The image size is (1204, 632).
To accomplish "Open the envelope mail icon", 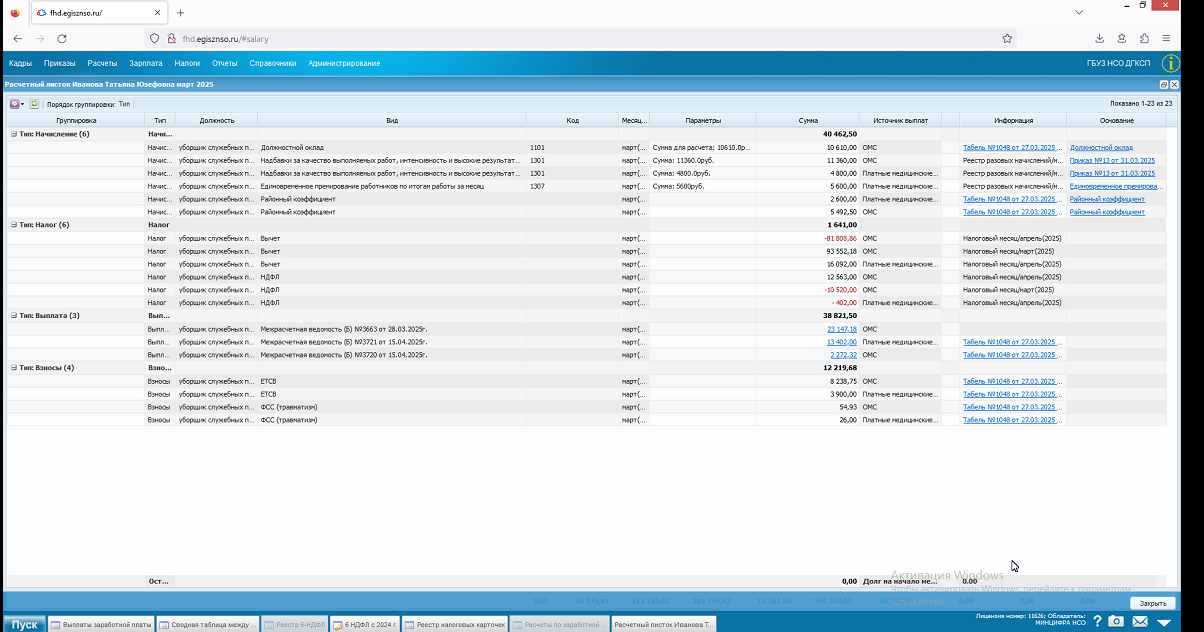I will [x=1140, y=622].
